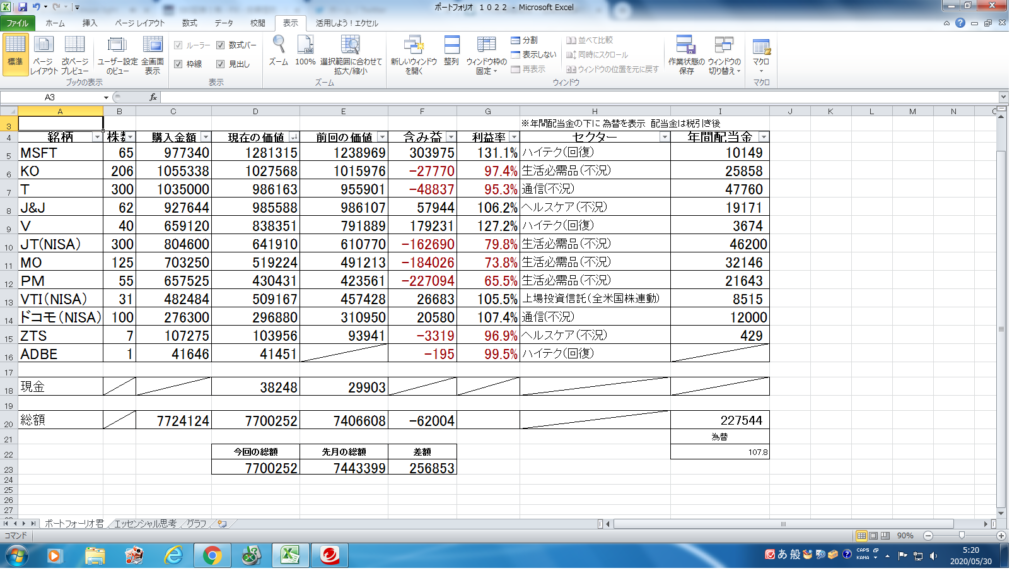Click the zoom slider handle
Viewport: 1024px width, 573px height.
(961, 536)
